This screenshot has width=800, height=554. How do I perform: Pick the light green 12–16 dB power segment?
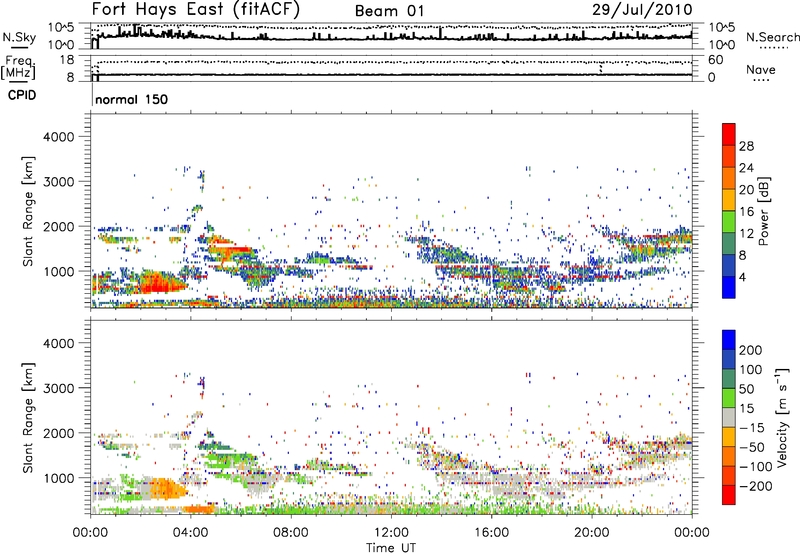pos(729,222)
